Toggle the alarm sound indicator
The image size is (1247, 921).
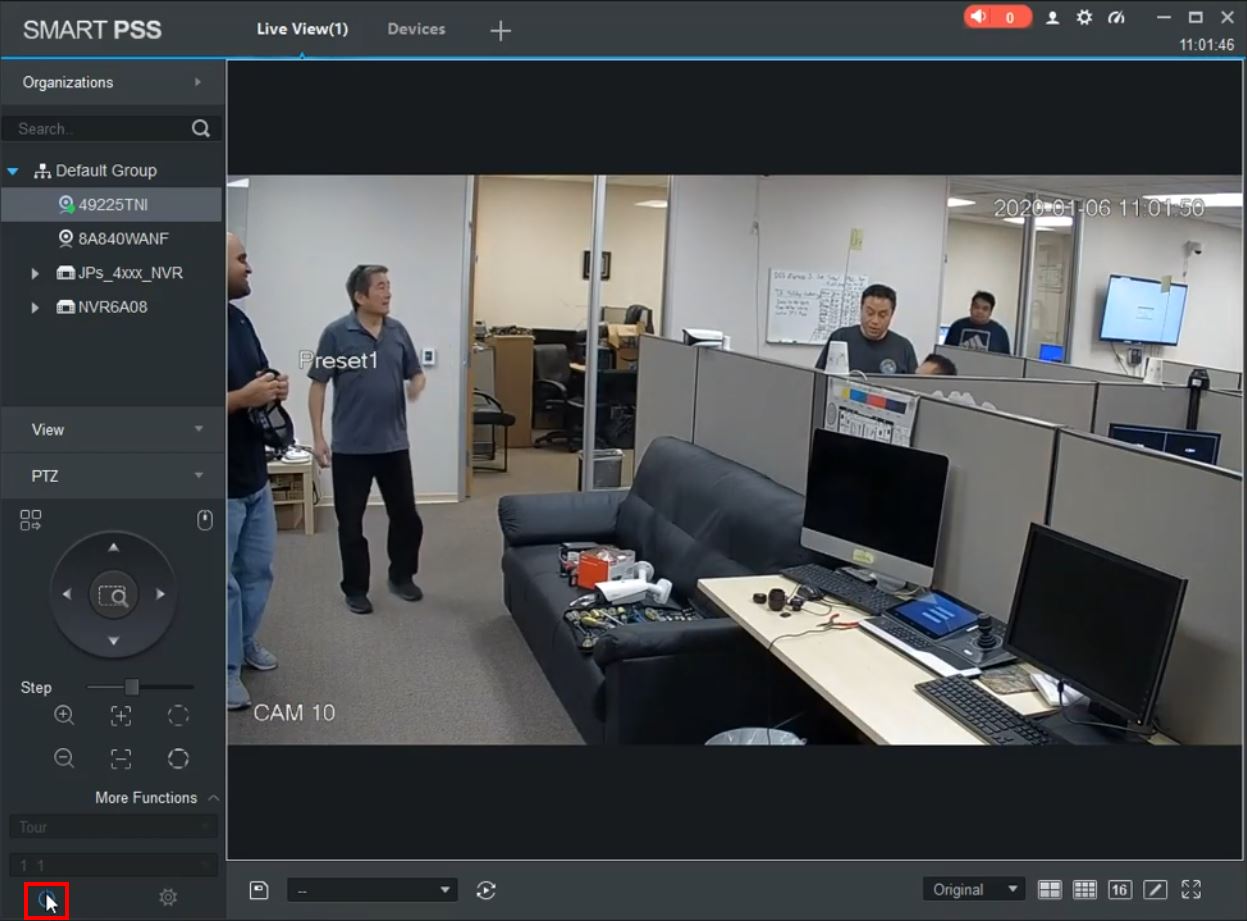[997, 17]
